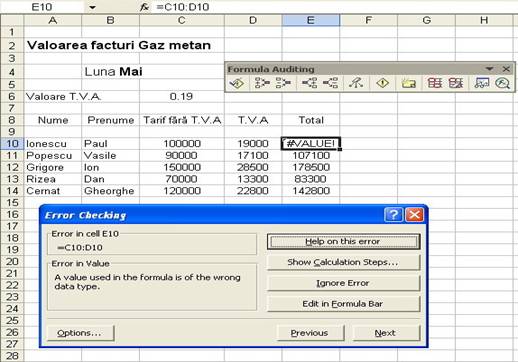The height and width of the screenshot is (362, 518).
Task: Select the Grigore cell
Action: (x=53, y=167)
